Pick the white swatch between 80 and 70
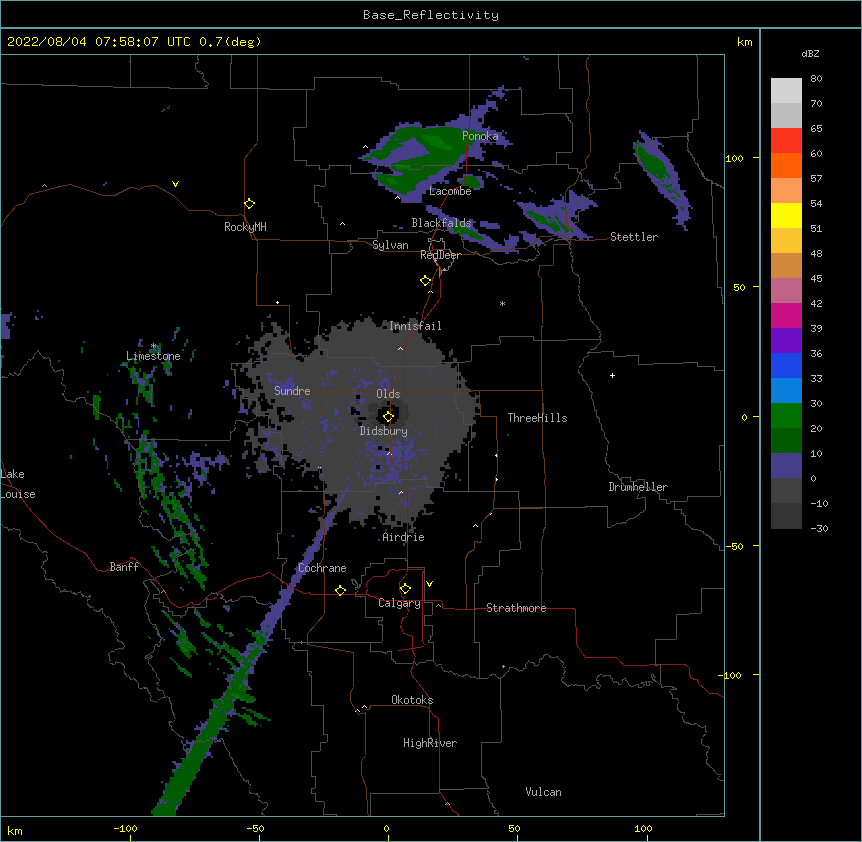 (x=786, y=91)
